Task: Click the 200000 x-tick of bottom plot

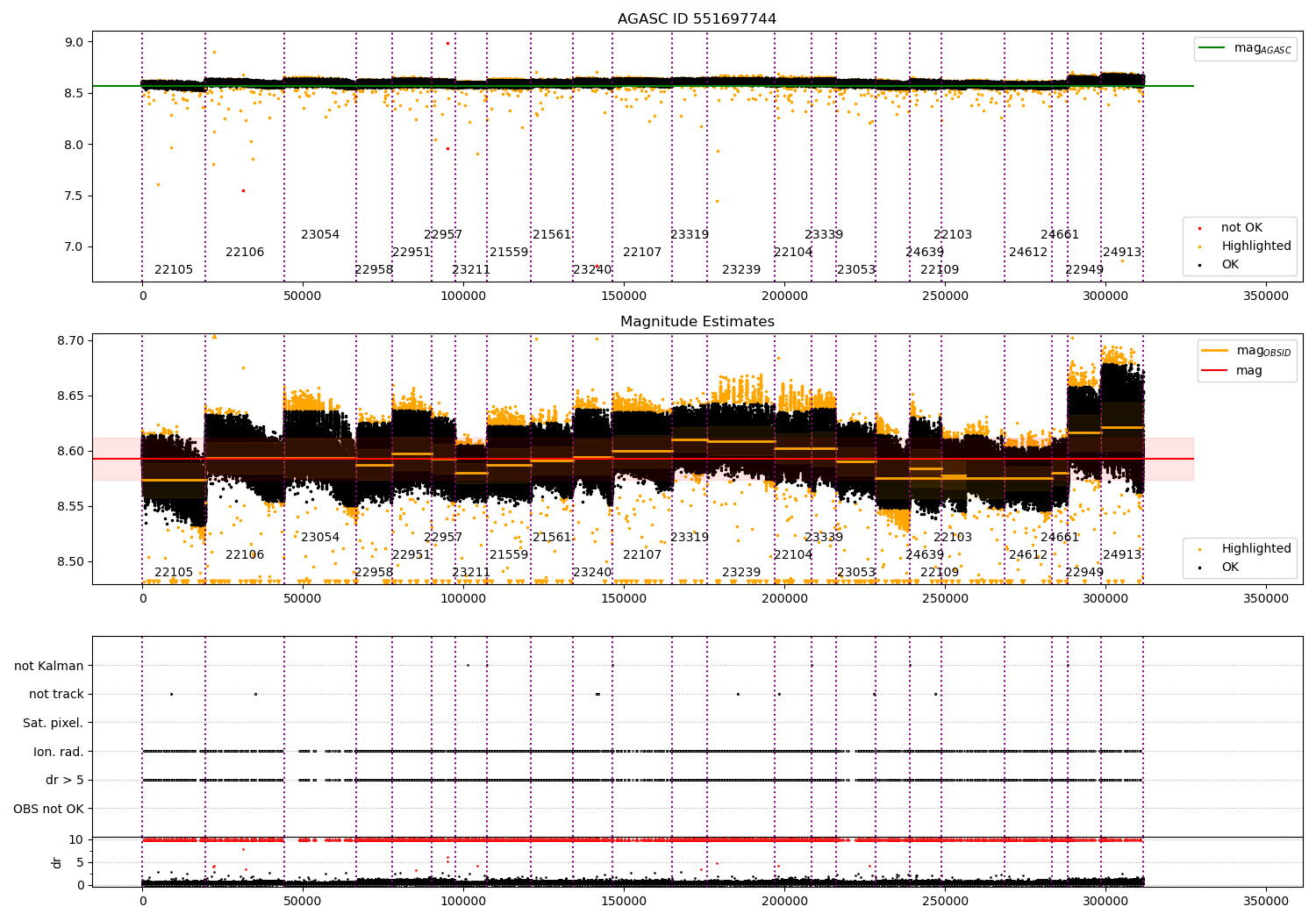Action: click(x=784, y=900)
